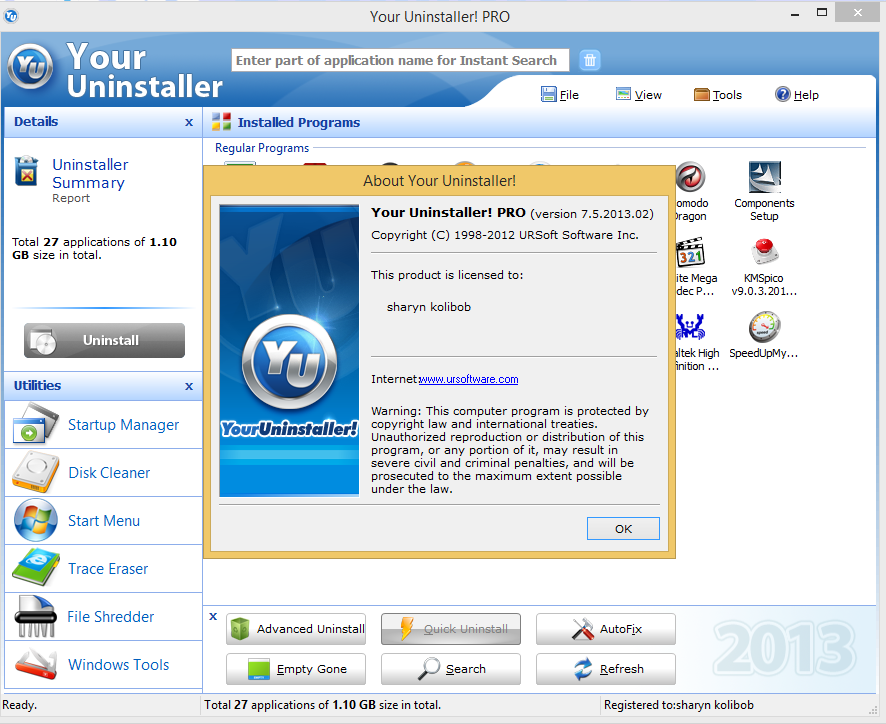Close the Utilities panel
The height and width of the screenshot is (724, 886).
(x=189, y=386)
